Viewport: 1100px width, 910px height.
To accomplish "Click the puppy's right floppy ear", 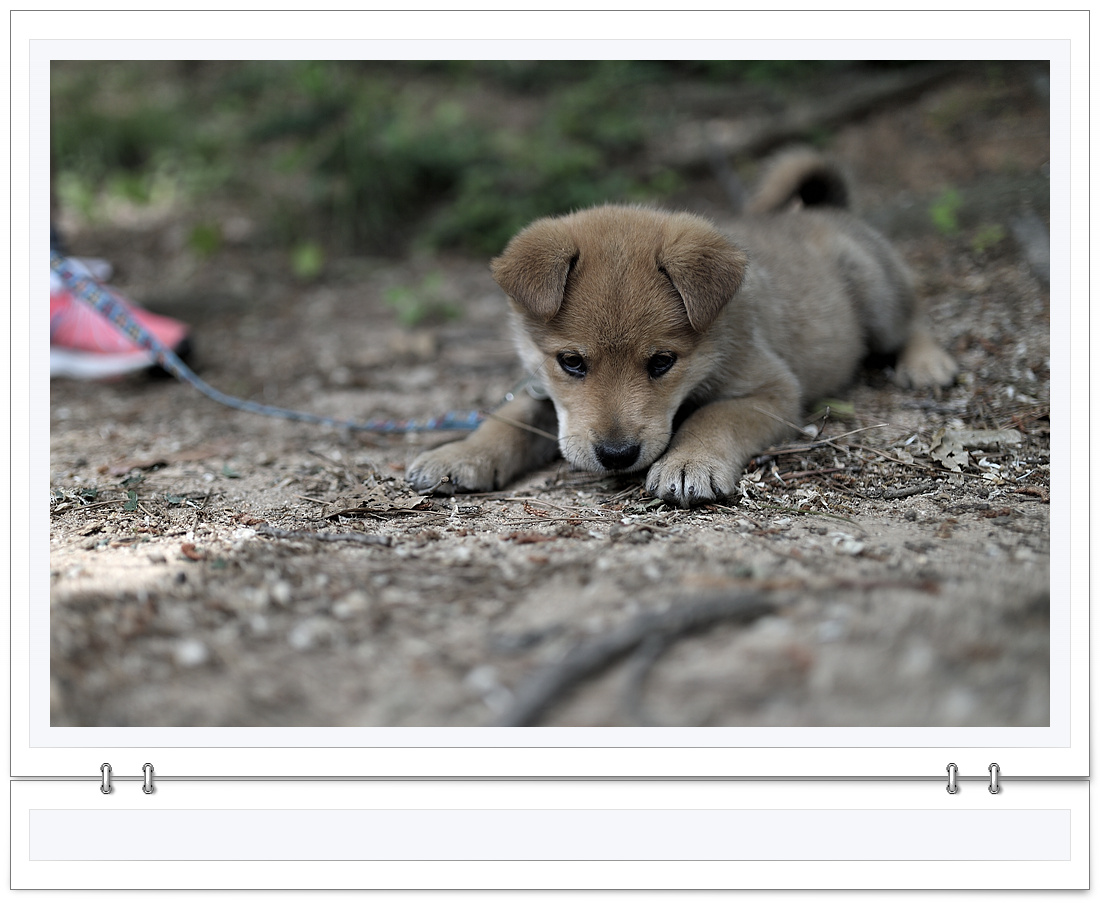I will coord(704,268).
